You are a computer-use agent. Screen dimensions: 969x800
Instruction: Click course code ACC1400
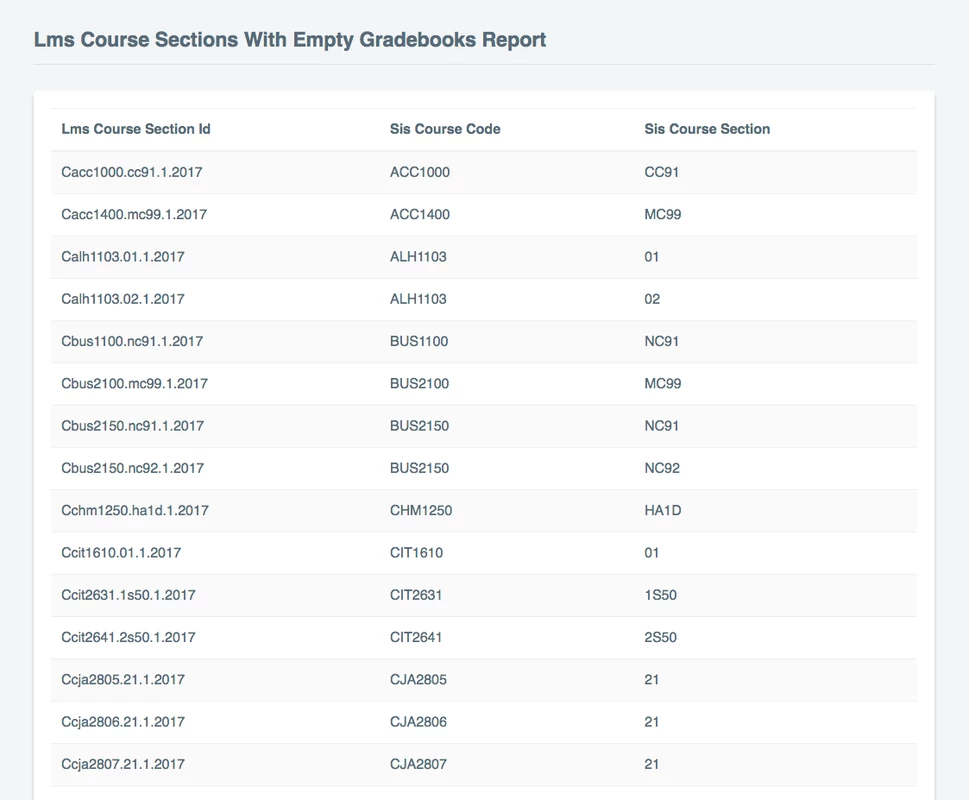[420, 214]
